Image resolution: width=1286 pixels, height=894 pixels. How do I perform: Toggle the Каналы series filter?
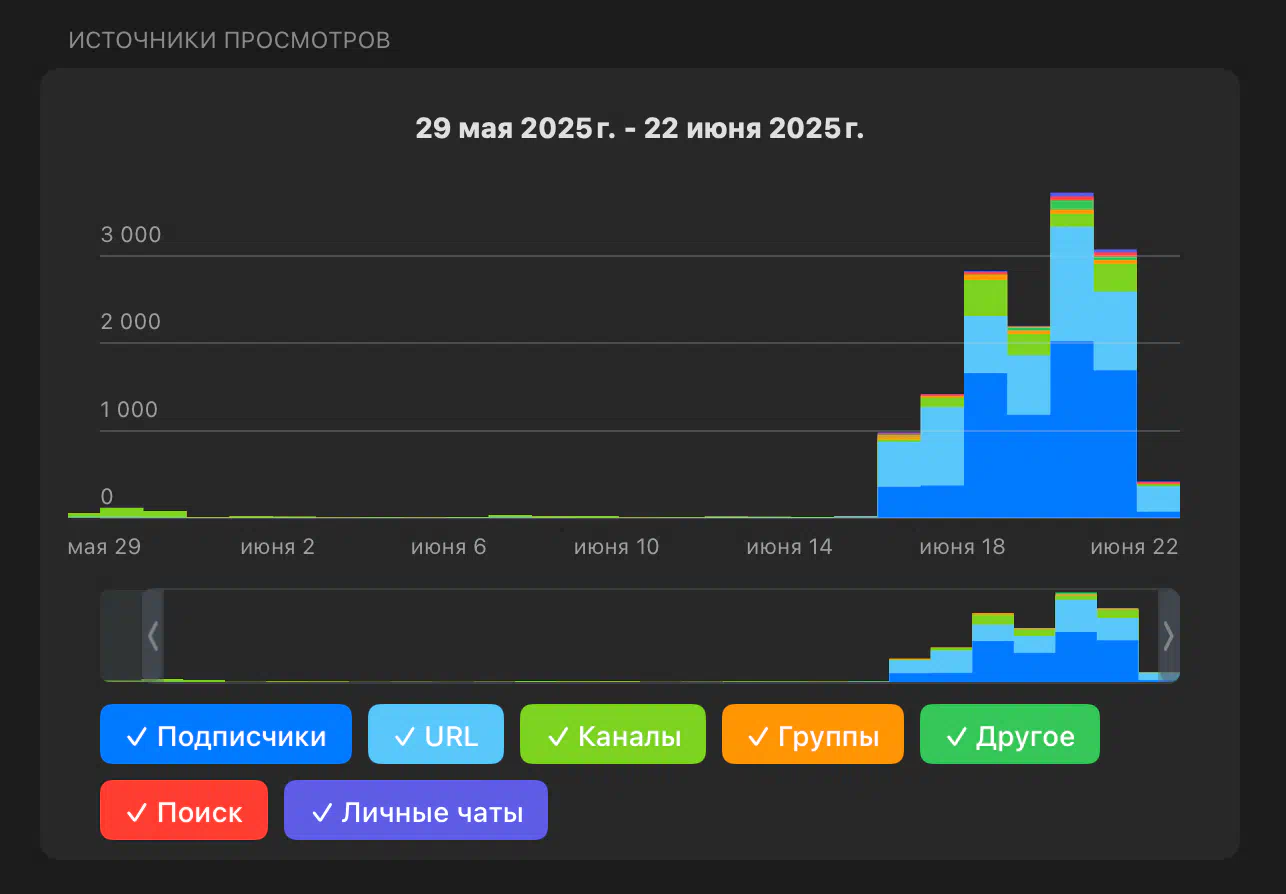(x=613, y=735)
